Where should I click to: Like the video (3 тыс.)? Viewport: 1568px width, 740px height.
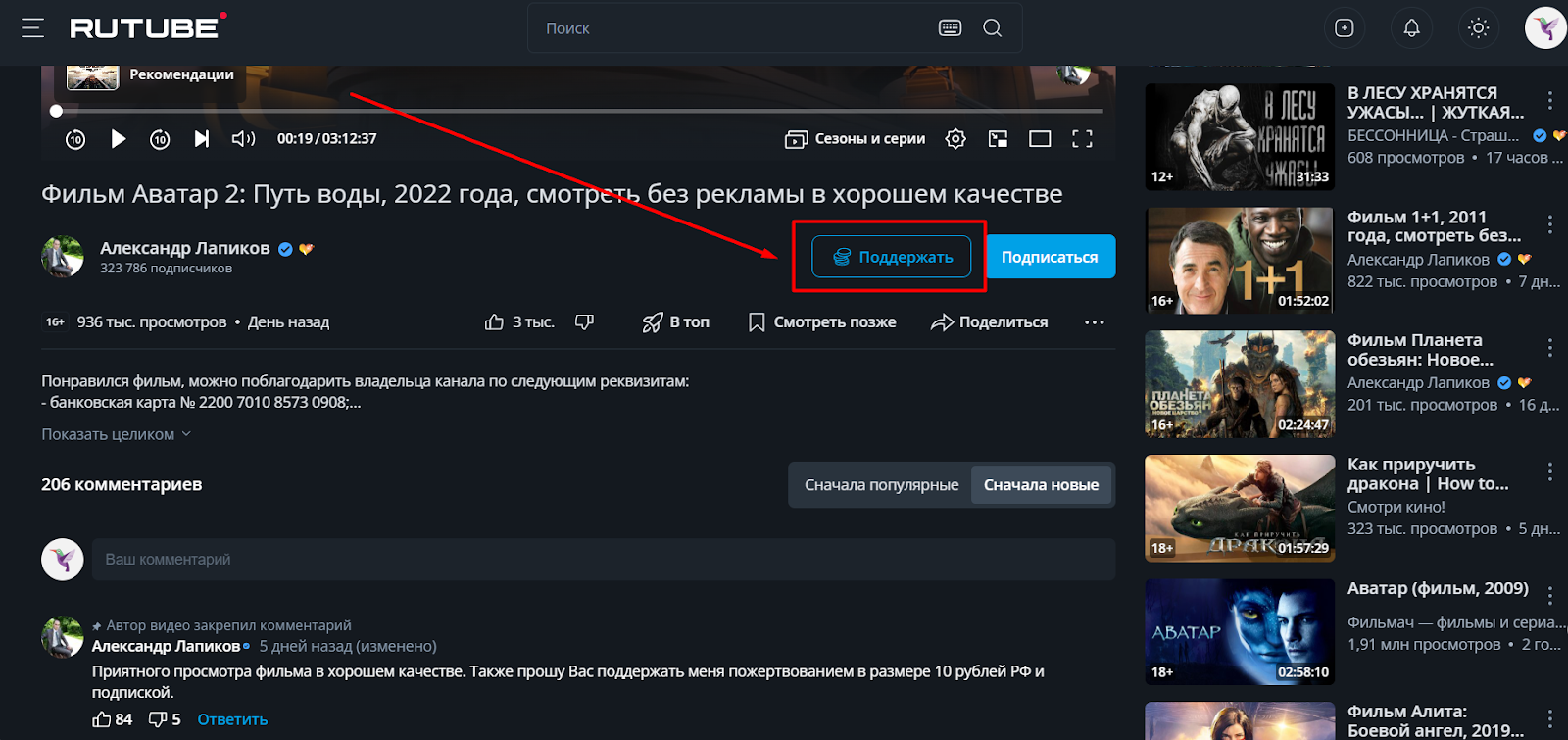click(x=519, y=321)
